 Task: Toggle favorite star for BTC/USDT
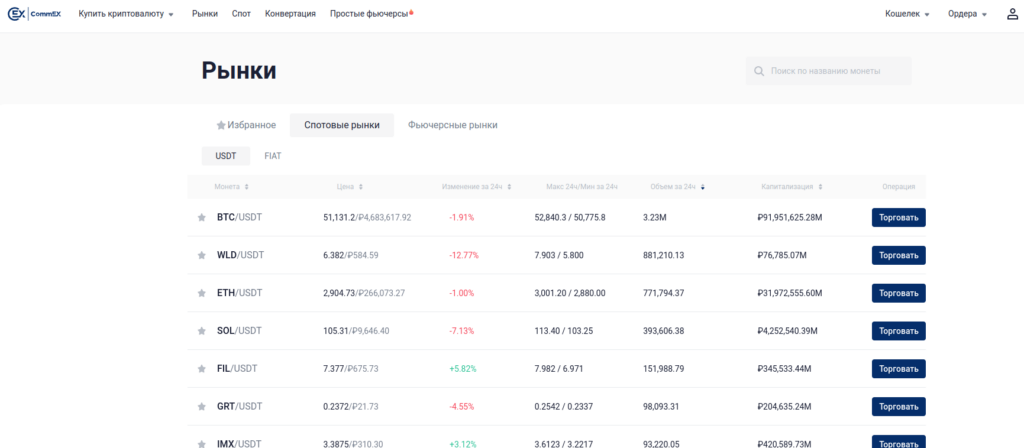202,217
